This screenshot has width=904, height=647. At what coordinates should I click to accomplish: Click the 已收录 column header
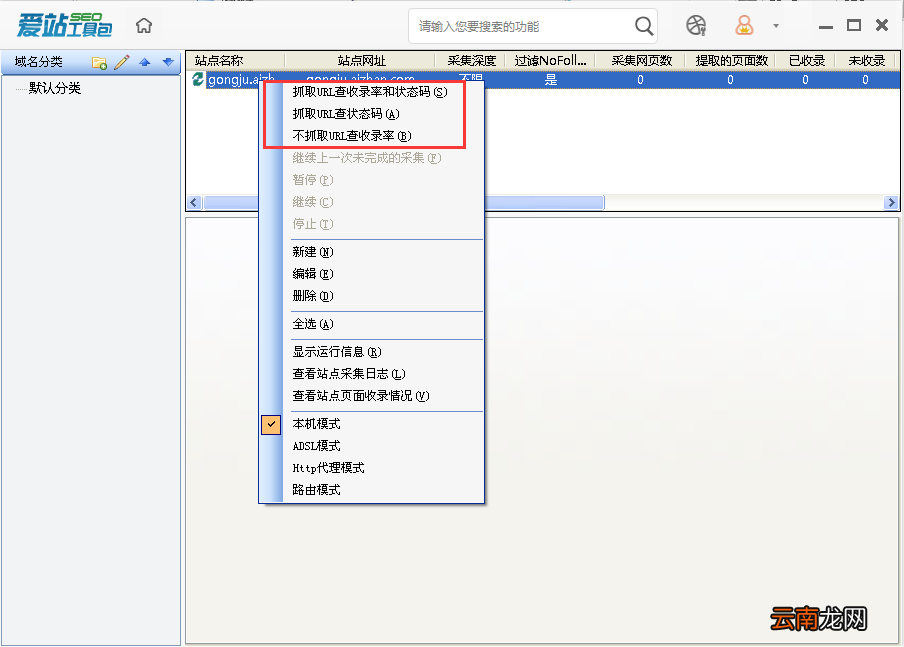[806, 61]
